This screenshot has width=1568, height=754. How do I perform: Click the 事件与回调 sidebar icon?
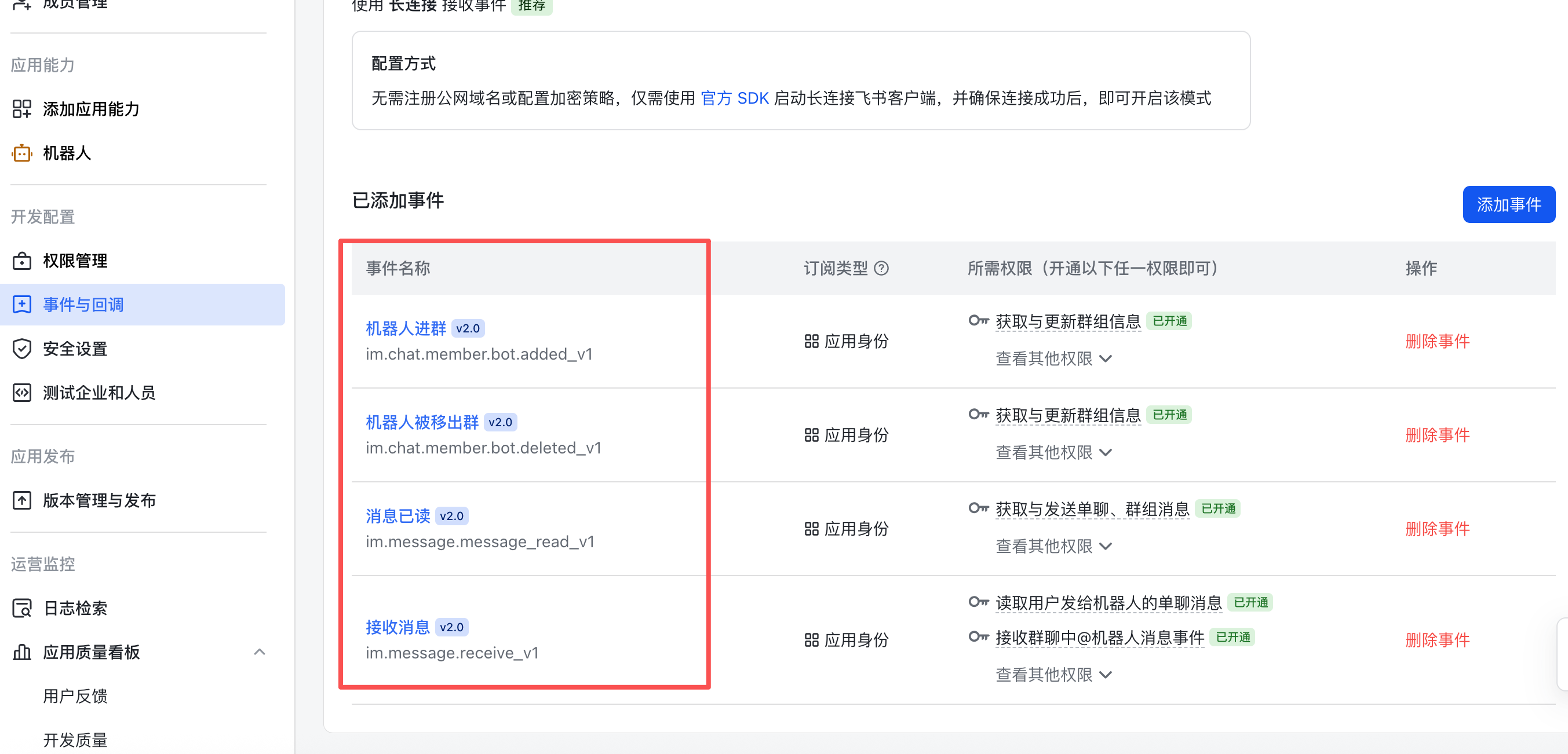(x=22, y=305)
